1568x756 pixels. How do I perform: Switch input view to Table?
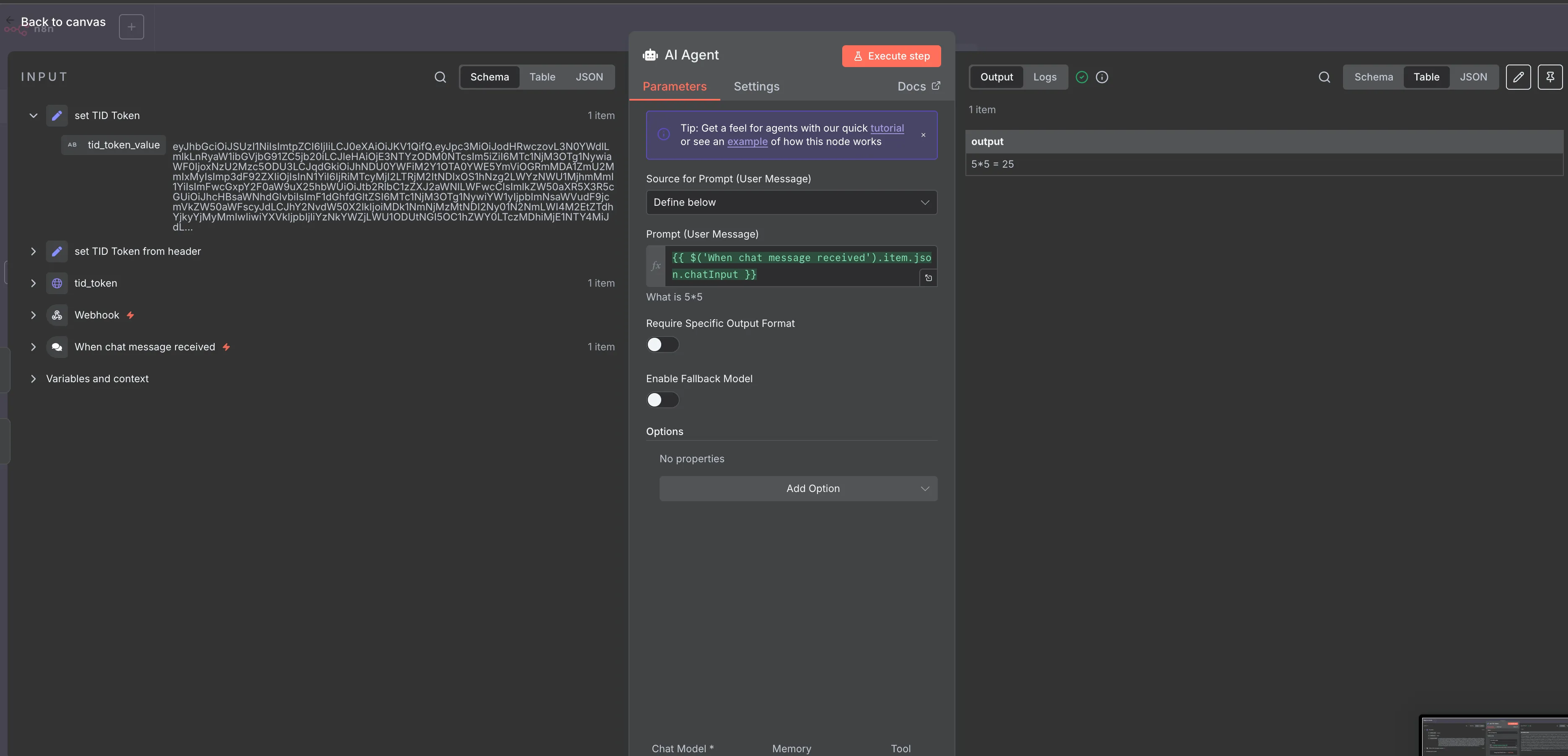pos(542,77)
